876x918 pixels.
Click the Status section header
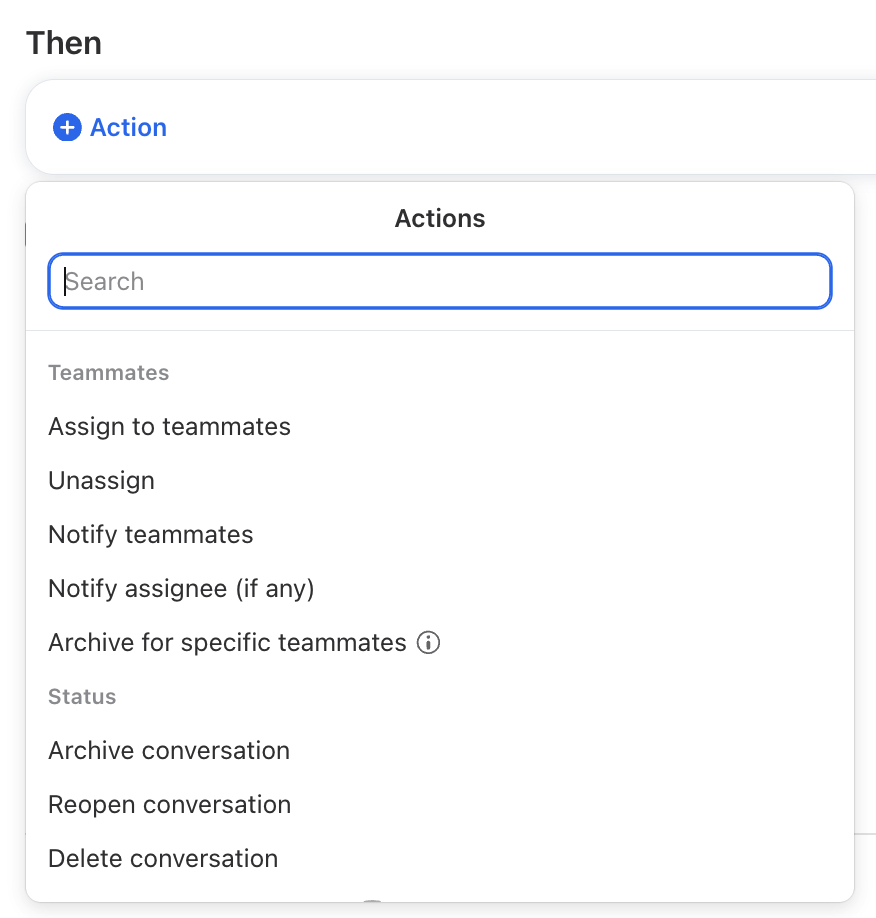[82, 697]
